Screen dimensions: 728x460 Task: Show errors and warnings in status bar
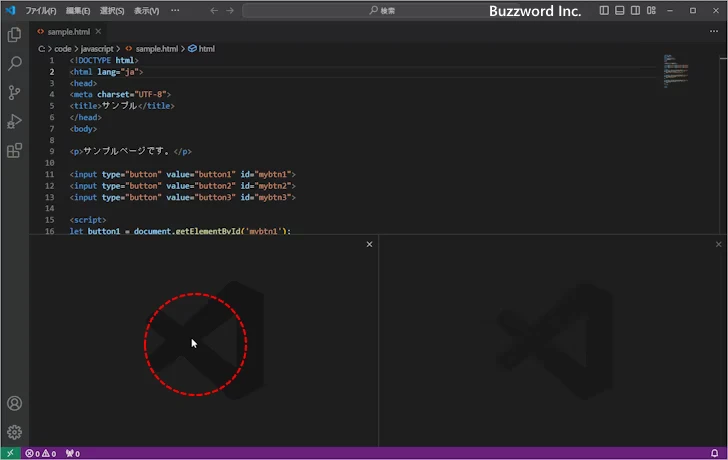coord(40,453)
